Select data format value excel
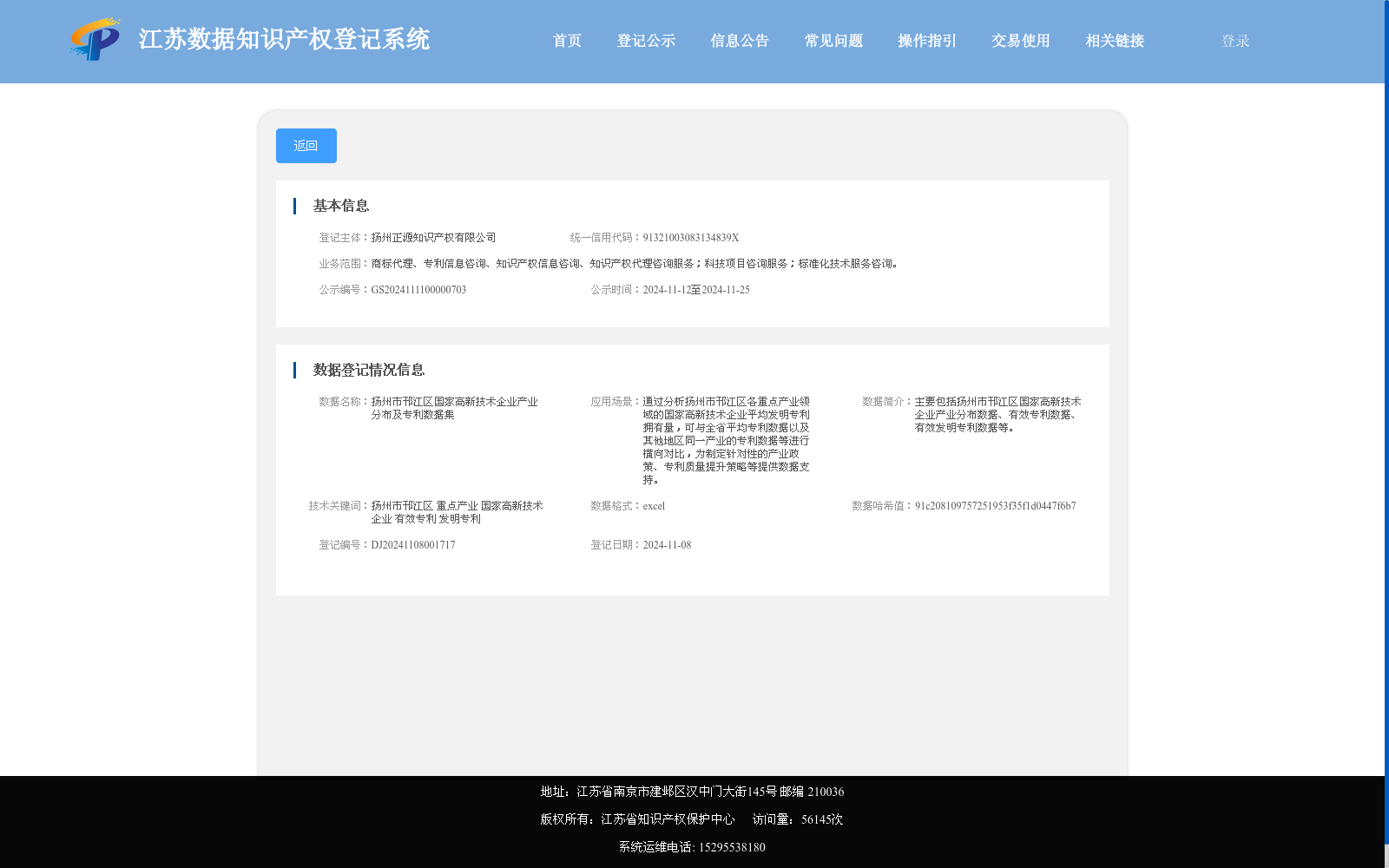The height and width of the screenshot is (868, 1389). pyautogui.click(x=654, y=506)
